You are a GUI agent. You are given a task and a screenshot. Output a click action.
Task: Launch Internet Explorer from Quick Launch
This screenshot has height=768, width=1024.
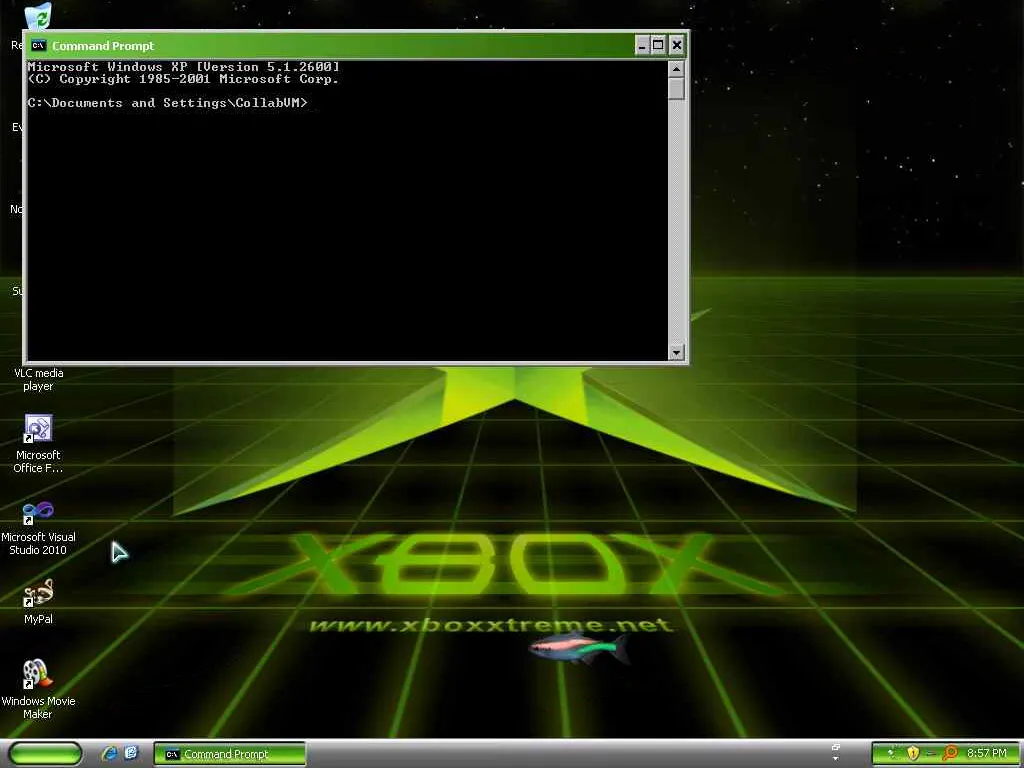pyautogui.click(x=109, y=754)
